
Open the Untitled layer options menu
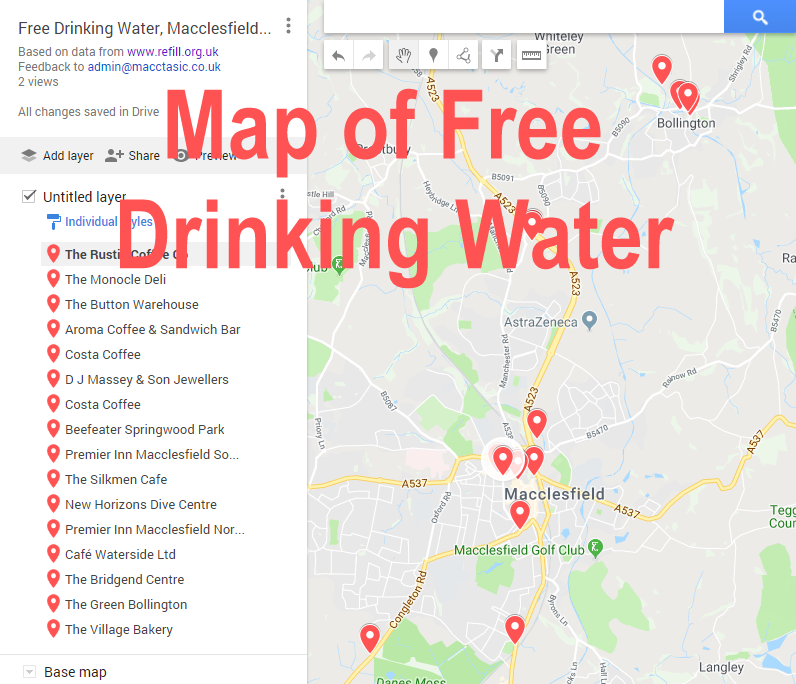[283, 193]
